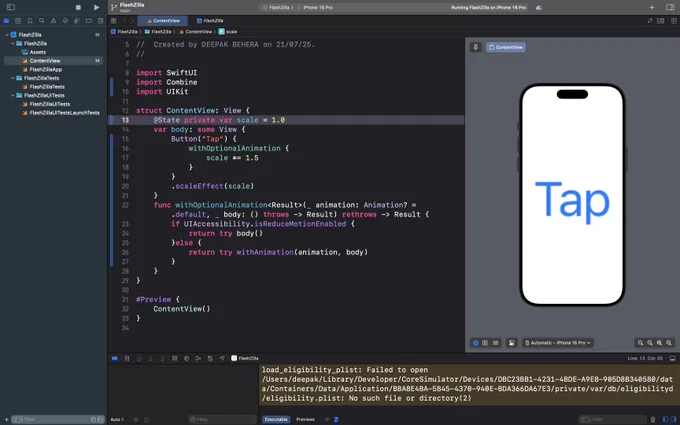Viewport: 680px width, 425px height.
Task: Collapse the FlashZilla group folder
Action: click(13, 43)
